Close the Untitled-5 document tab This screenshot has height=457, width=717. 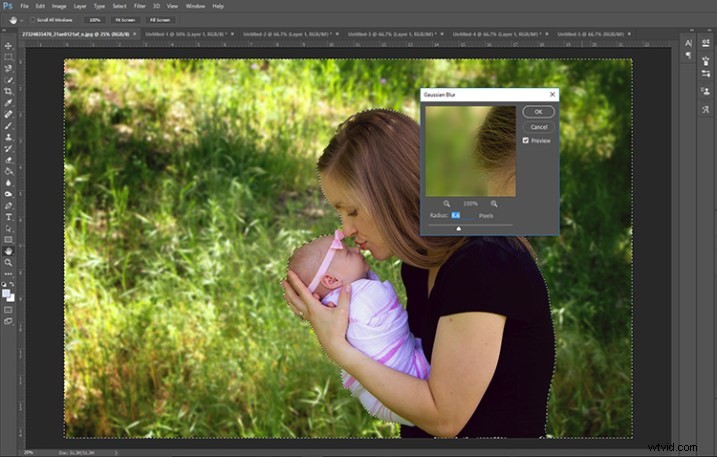629,34
